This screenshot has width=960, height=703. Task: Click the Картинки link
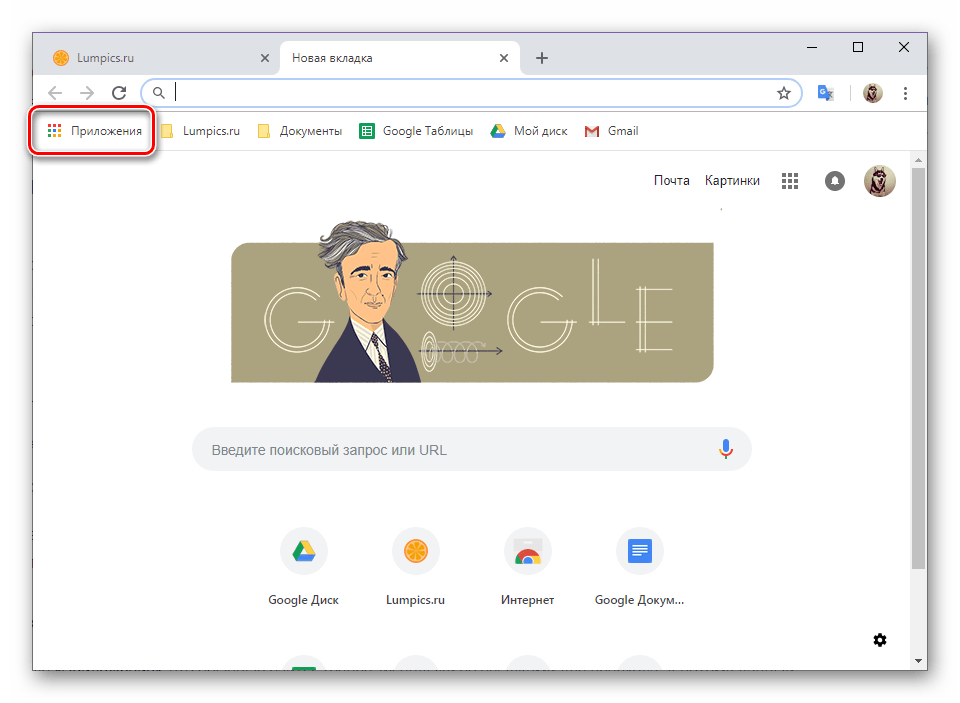pyautogui.click(x=732, y=181)
